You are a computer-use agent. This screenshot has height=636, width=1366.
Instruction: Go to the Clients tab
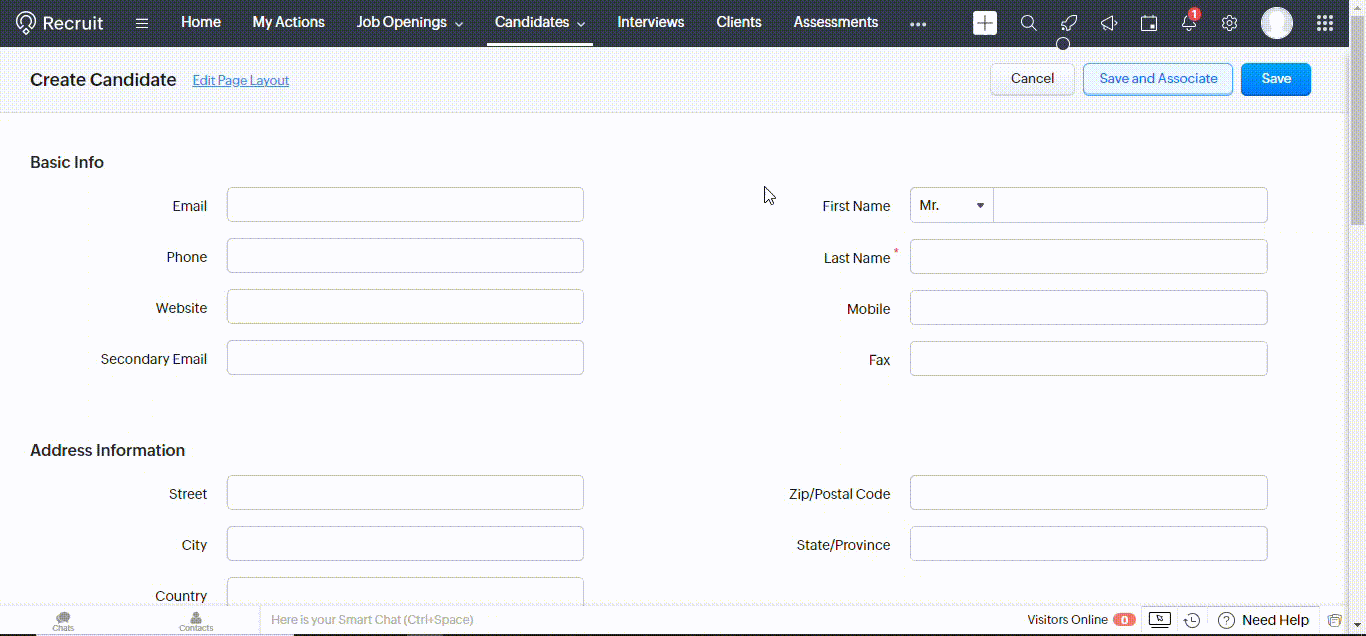pyautogui.click(x=738, y=22)
